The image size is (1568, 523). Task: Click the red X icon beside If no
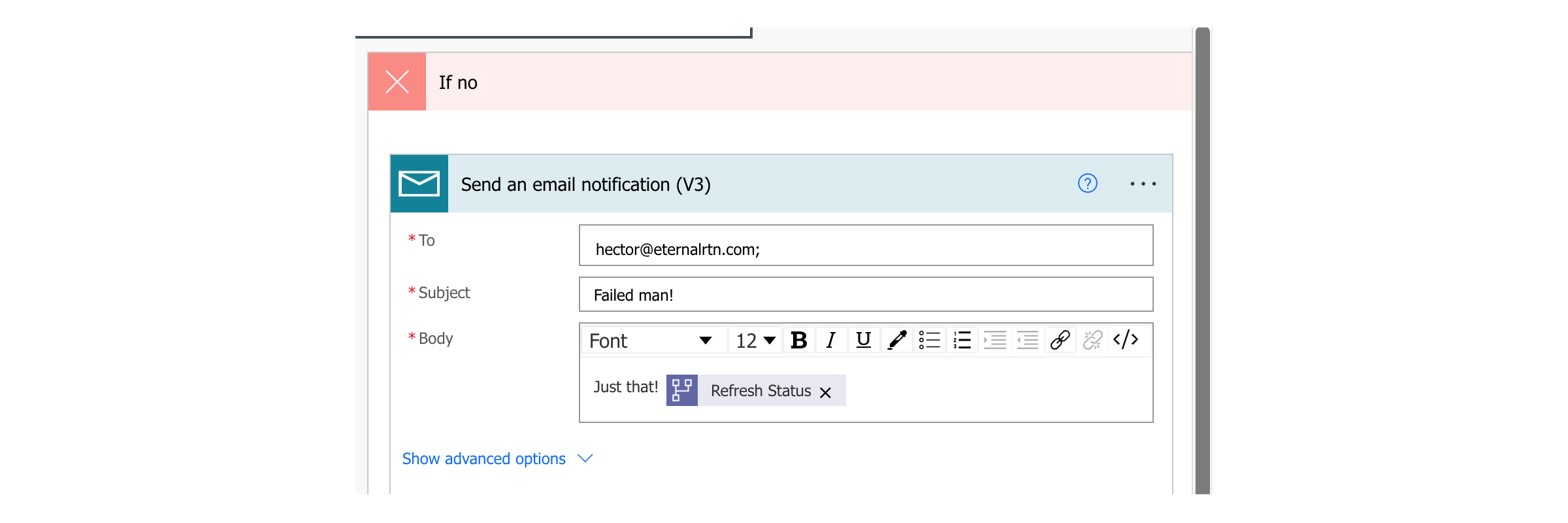[x=397, y=82]
